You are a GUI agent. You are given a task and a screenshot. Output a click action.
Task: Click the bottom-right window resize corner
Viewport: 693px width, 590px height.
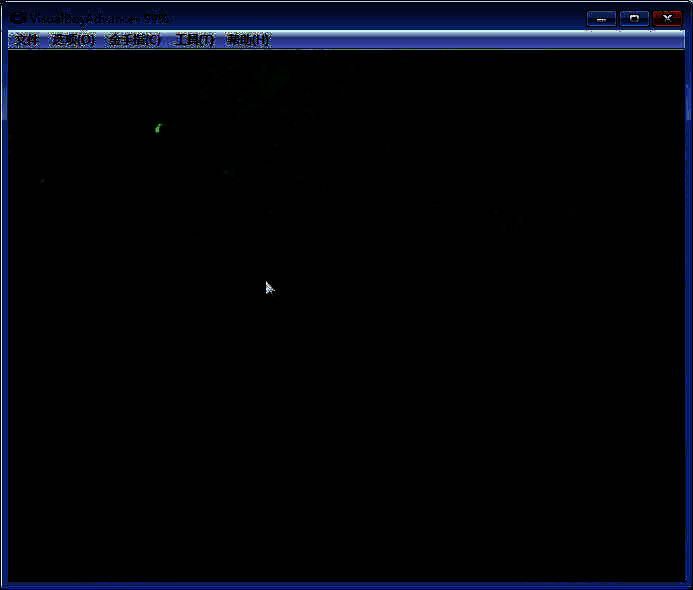click(689, 586)
